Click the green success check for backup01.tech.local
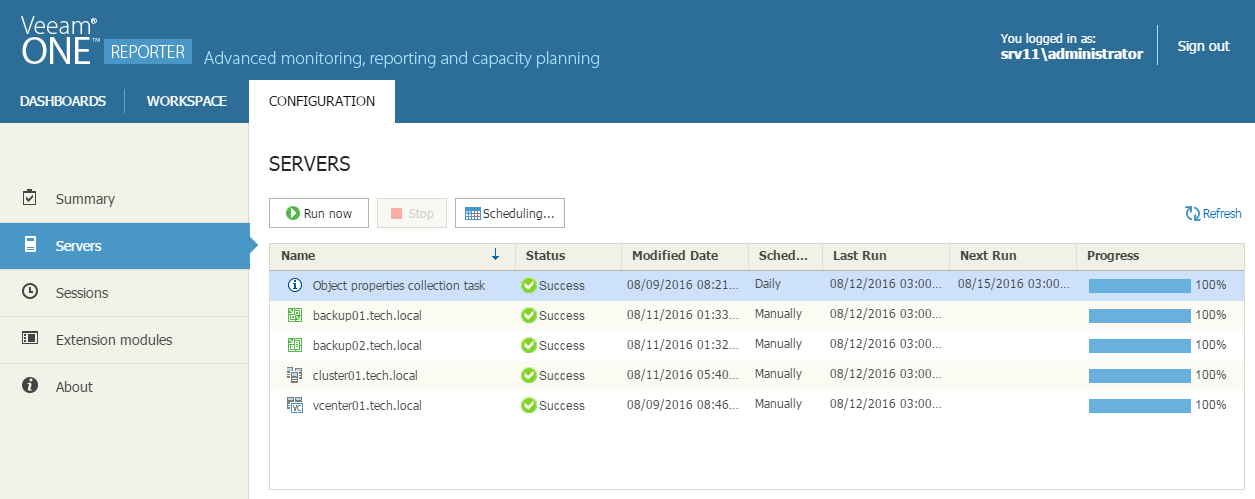 (529, 315)
